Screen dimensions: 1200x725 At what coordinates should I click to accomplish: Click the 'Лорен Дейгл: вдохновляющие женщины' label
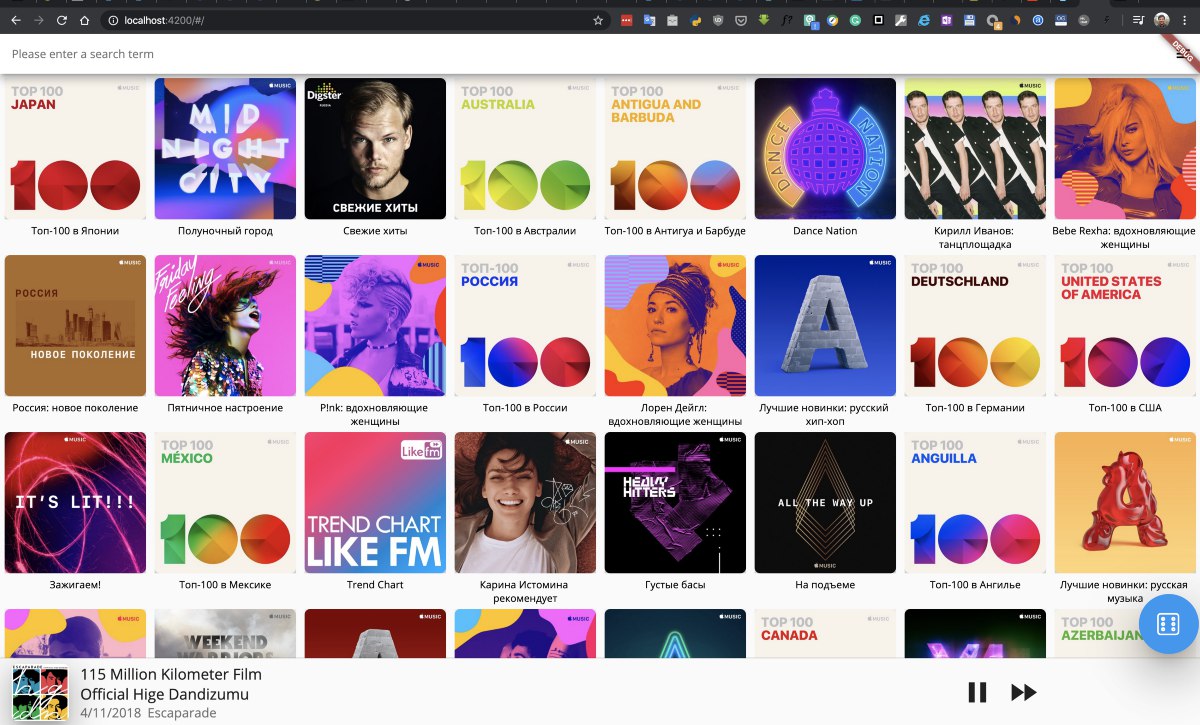[x=675, y=414]
